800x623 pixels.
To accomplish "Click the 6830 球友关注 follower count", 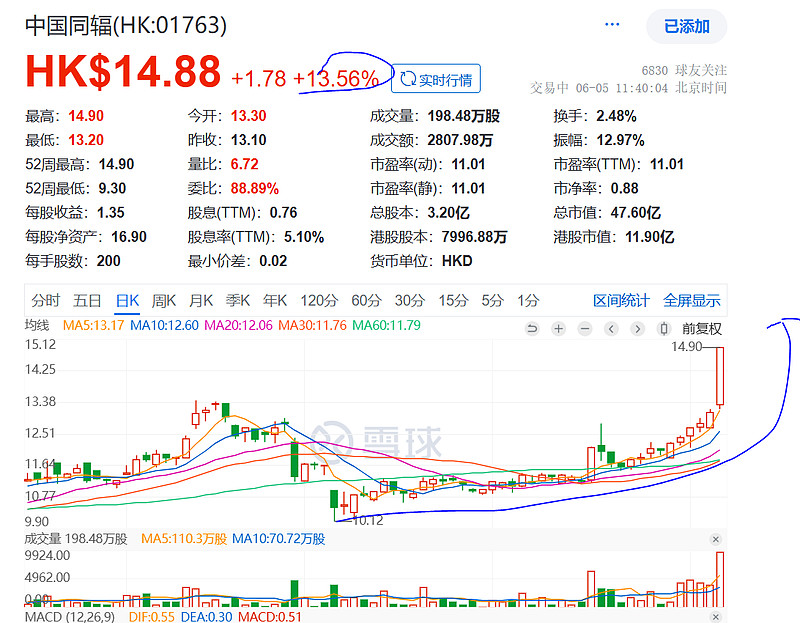I will coord(684,70).
